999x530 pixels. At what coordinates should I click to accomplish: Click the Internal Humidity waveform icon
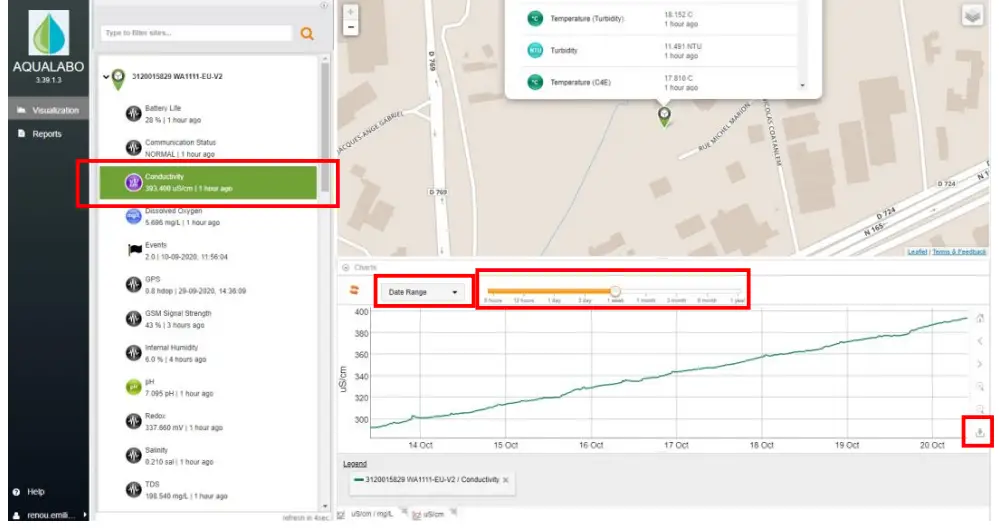(x=133, y=353)
